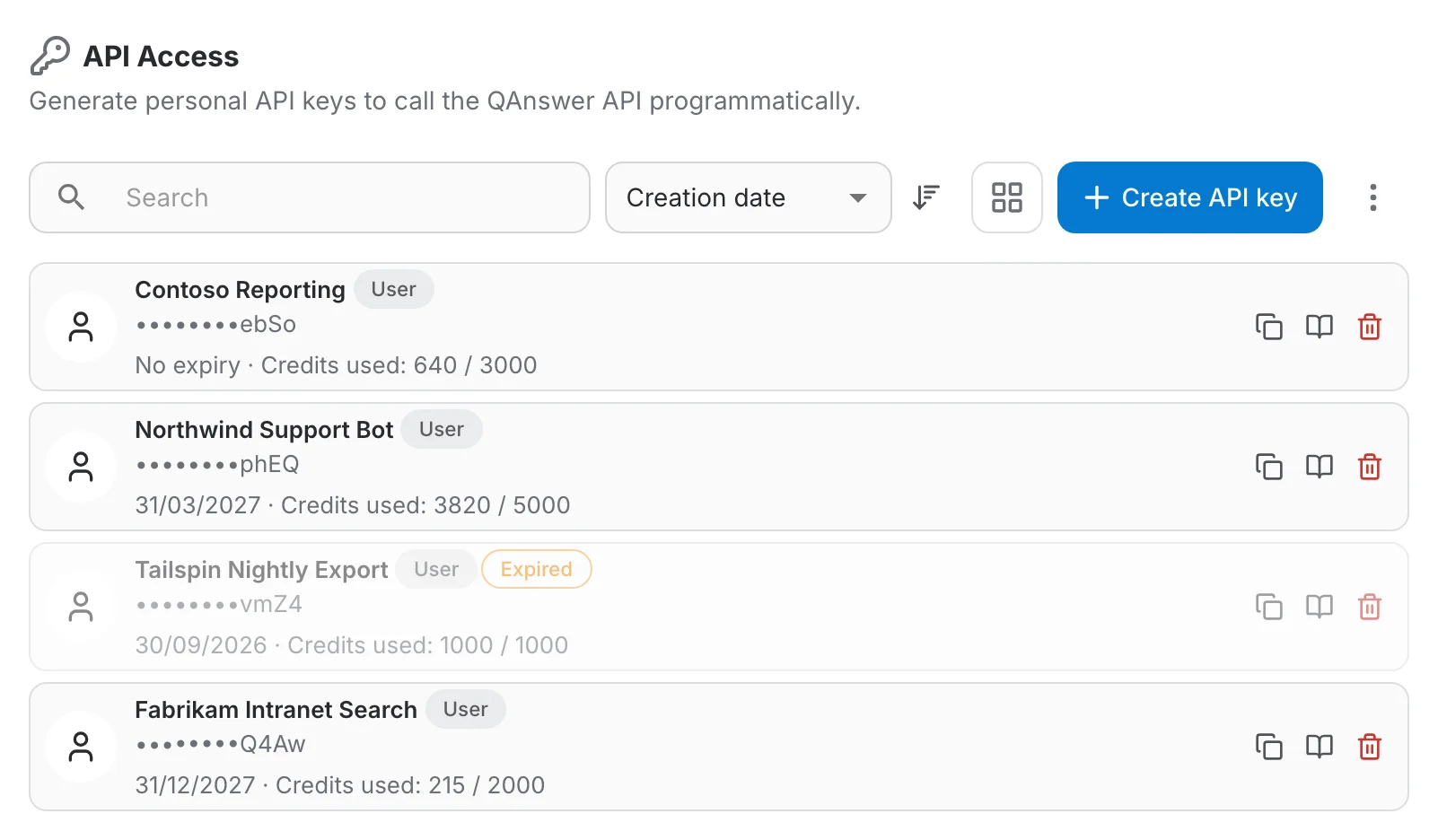This screenshot has height=840, width=1438.
Task: Select the Tailspin Nightly Export key name
Action: point(261,570)
